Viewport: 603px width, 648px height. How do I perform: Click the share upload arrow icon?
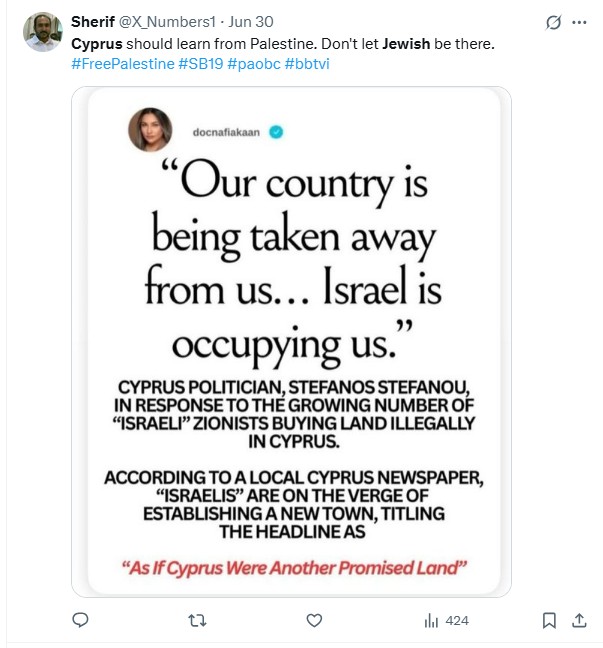pos(578,620)
